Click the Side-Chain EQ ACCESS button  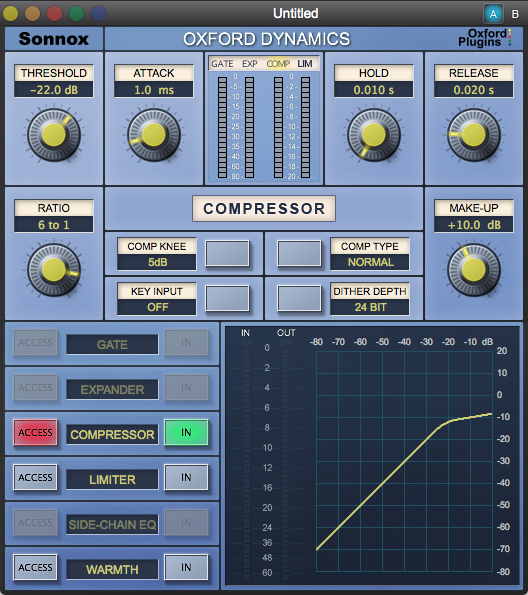pos(35,523)
